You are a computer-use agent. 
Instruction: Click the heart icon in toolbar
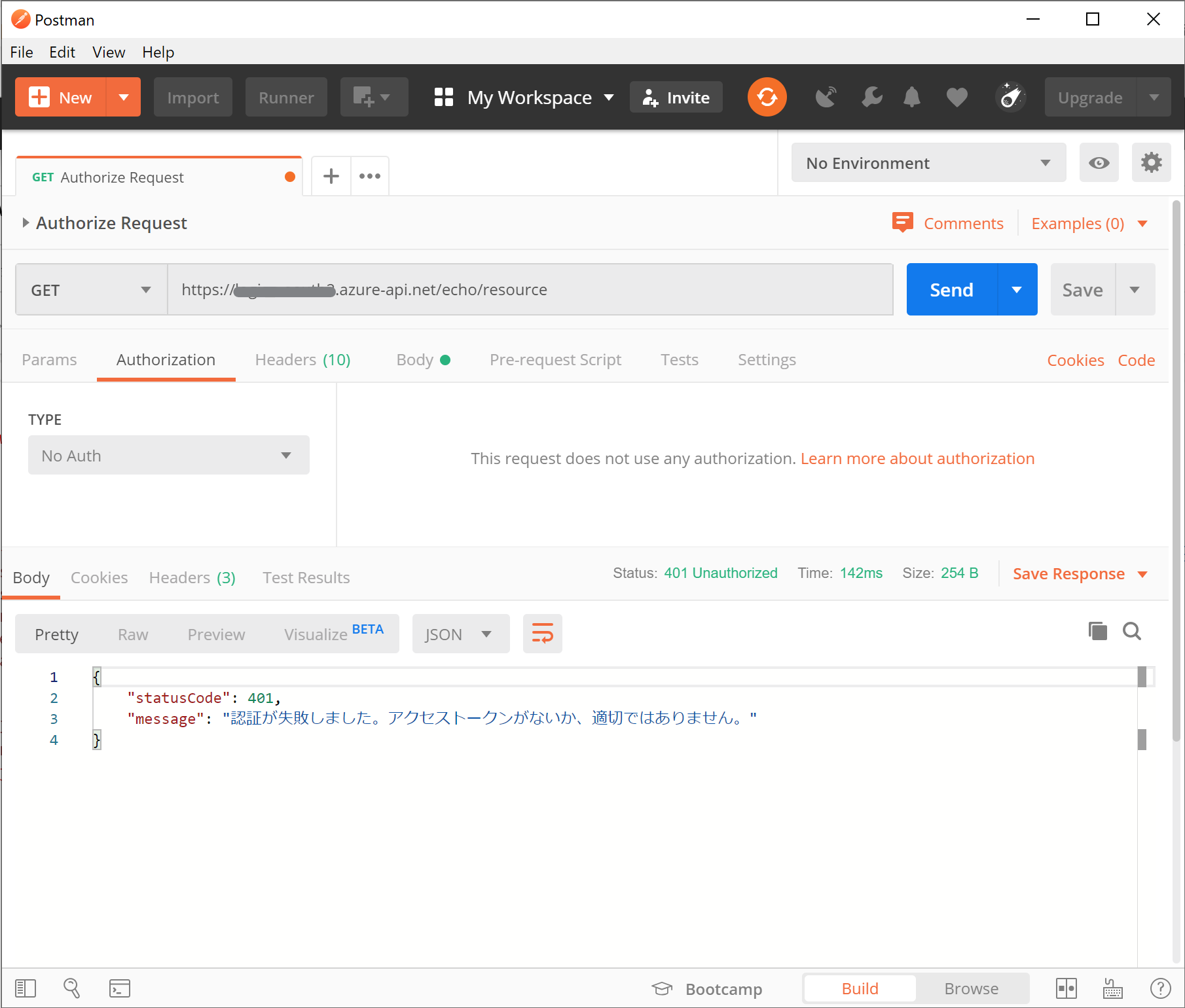(x=957, y=98)
